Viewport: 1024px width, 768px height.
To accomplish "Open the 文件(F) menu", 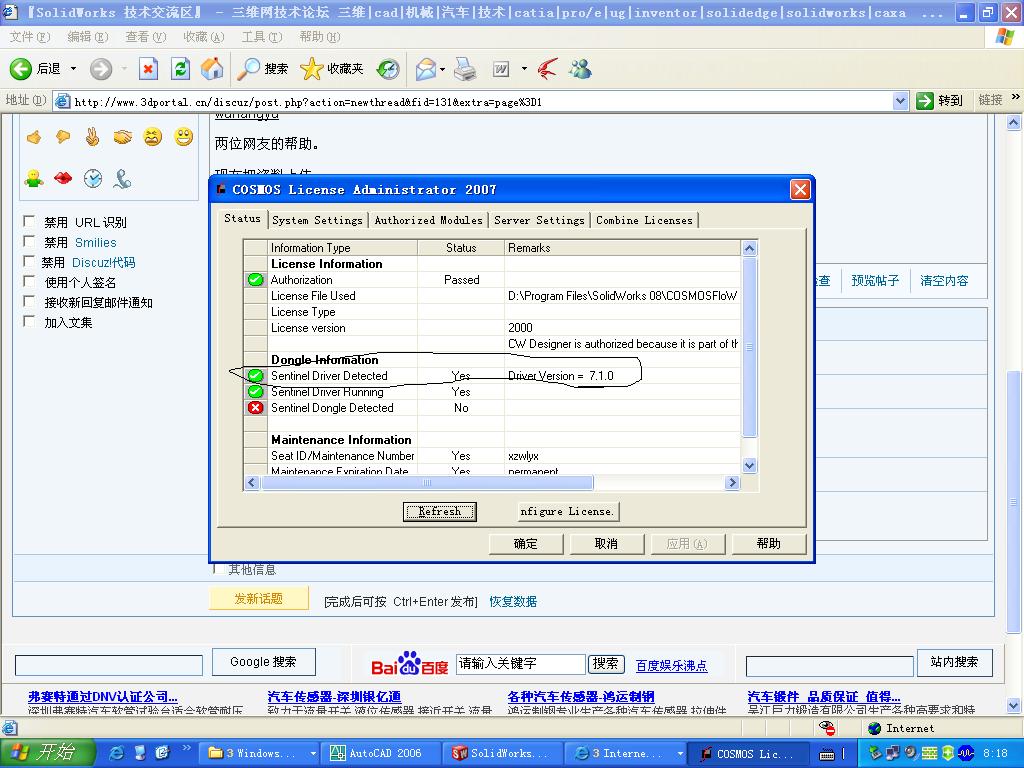I will coord(29,37).
